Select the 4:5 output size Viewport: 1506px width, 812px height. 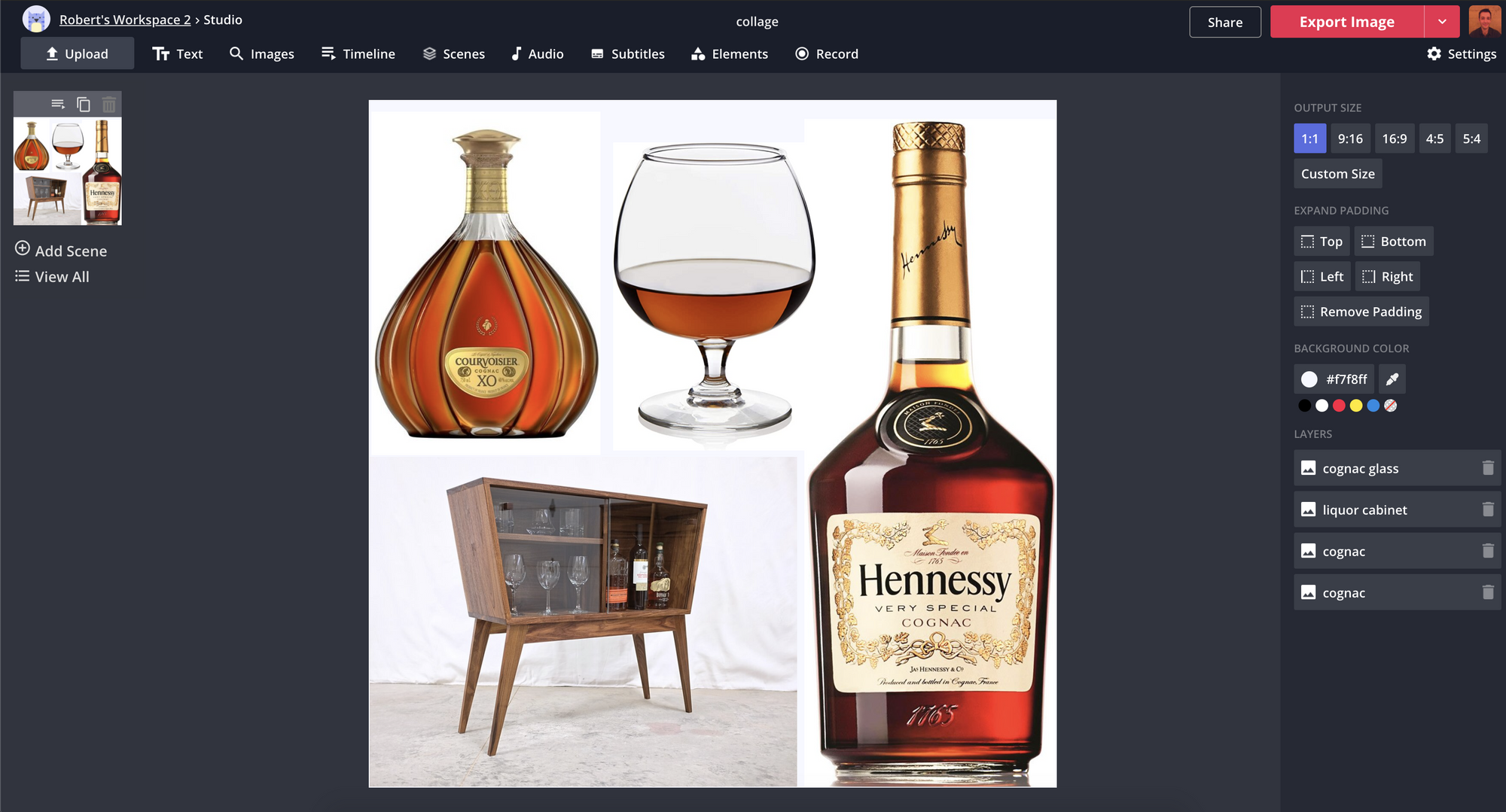1435,138
